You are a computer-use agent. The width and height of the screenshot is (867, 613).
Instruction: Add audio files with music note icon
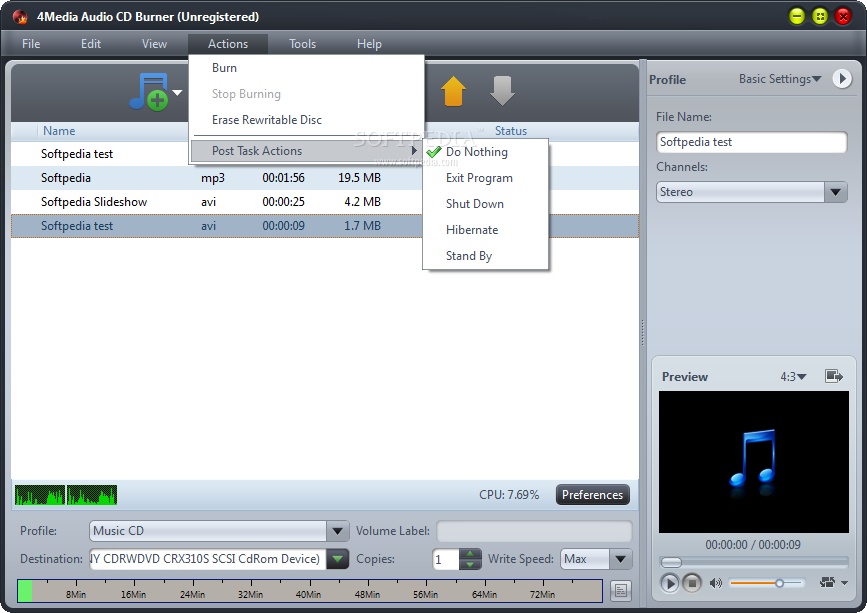(148, 92)
